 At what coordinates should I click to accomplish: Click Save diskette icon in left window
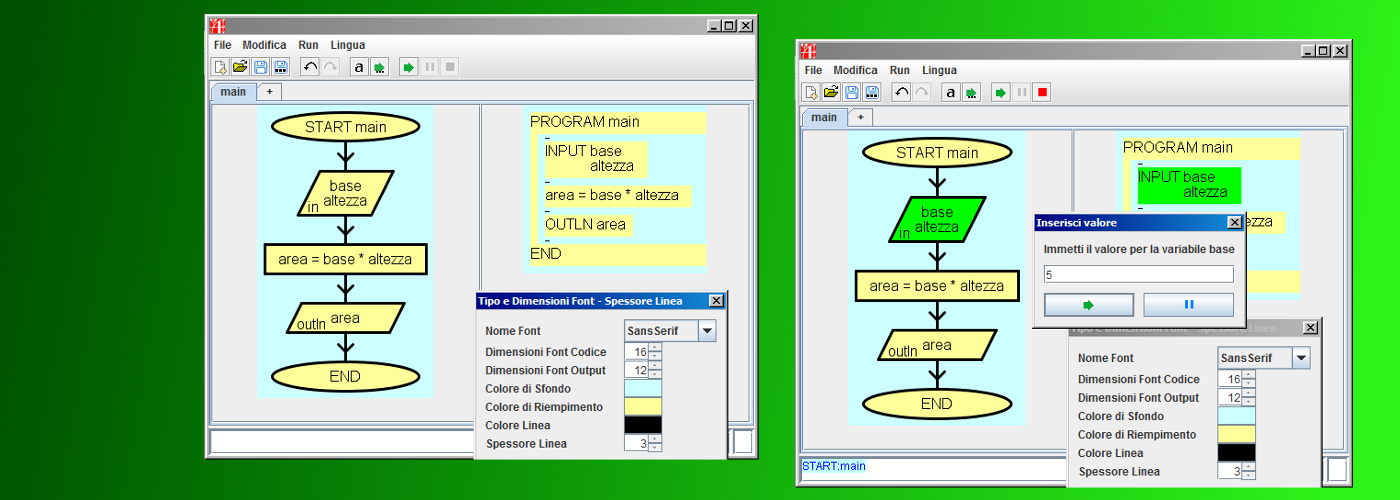[261, 67]
